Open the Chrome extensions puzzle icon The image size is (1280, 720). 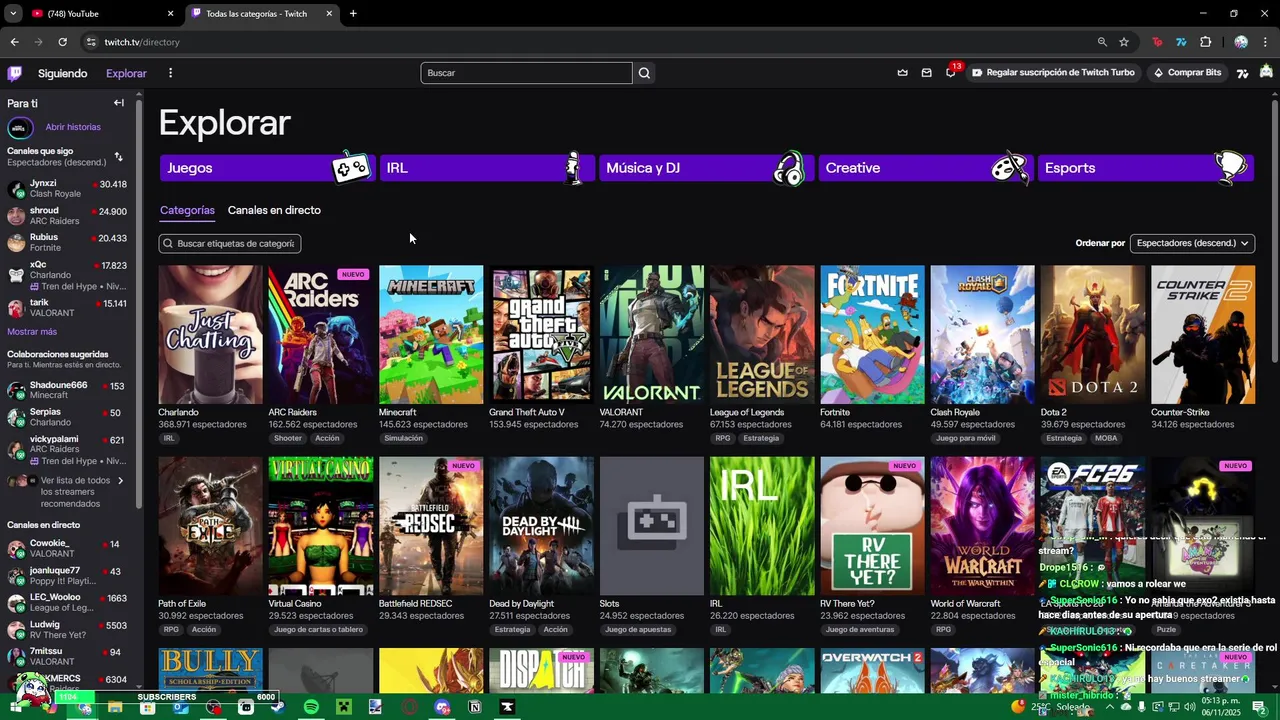pos(1205,42)
